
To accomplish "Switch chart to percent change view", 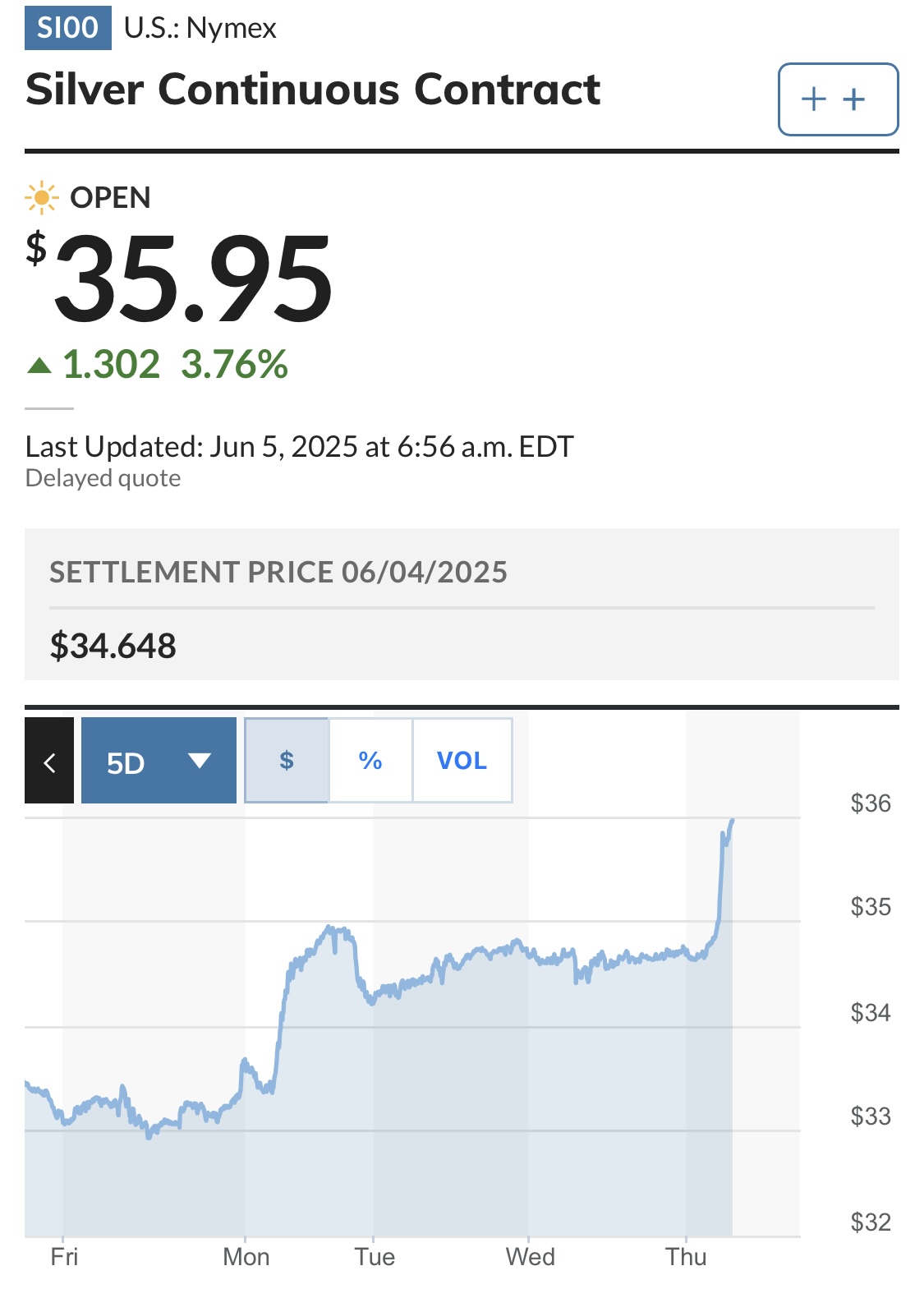I will 370,761.
